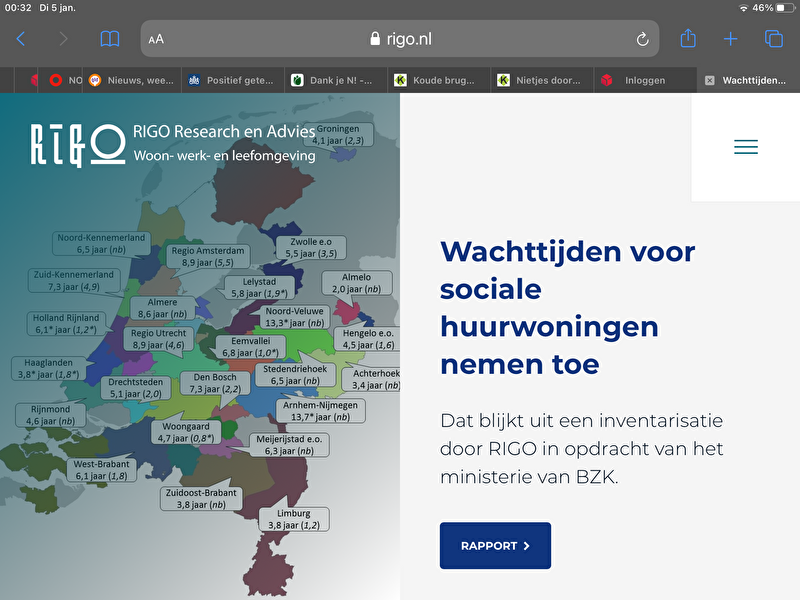Click the Holland Rijnland label
800x600 pixels.
click(66, 323)
